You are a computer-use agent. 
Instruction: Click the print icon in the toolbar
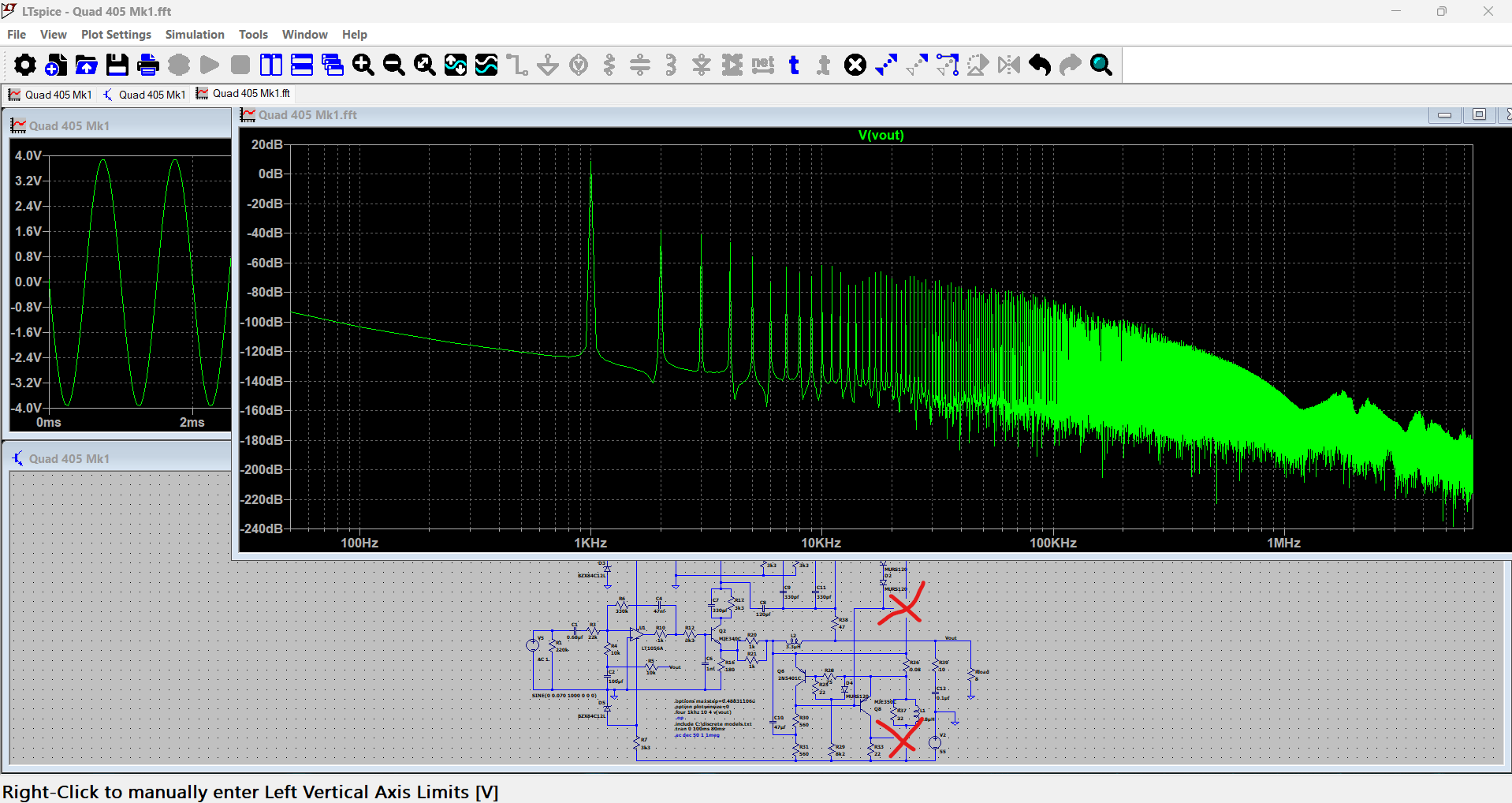pos(148,65)
